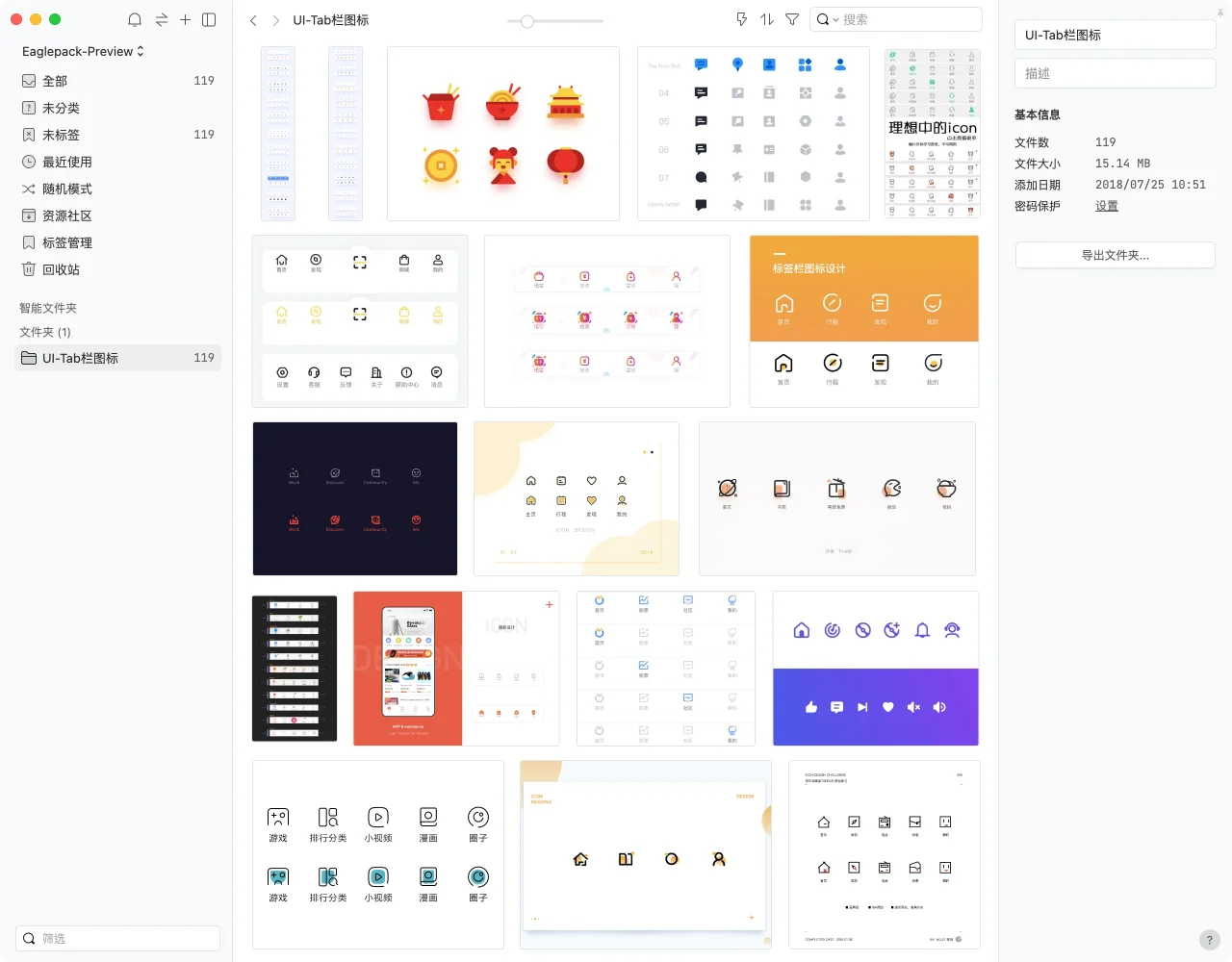1232x962 pixels.
Task: Open the pink tab bar icons thumbnail
Action: [607, 321]
